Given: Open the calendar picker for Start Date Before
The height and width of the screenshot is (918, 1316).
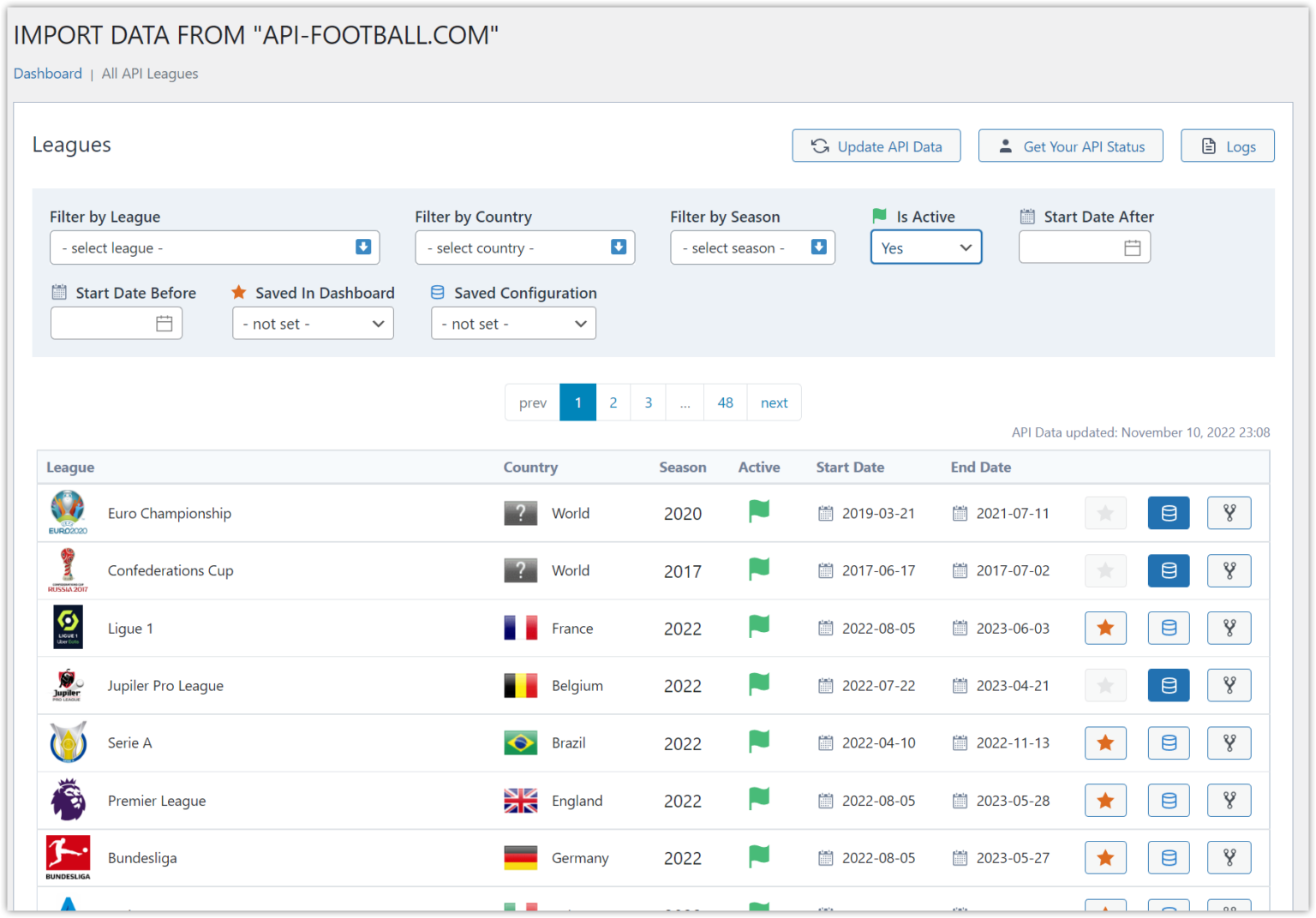Looking at the screenshot, I should tap(165, 323).
